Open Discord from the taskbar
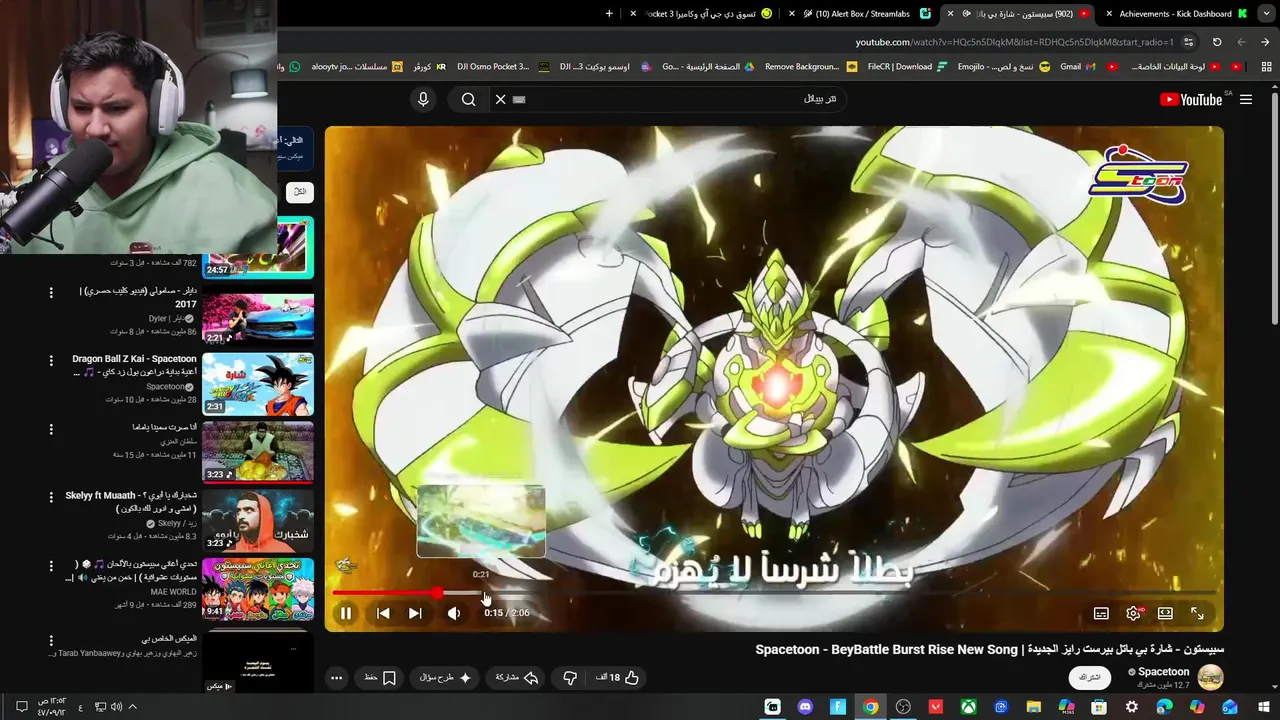This screenshot has height=720, width=1280. pyautogui.click(x=806, y=707)
